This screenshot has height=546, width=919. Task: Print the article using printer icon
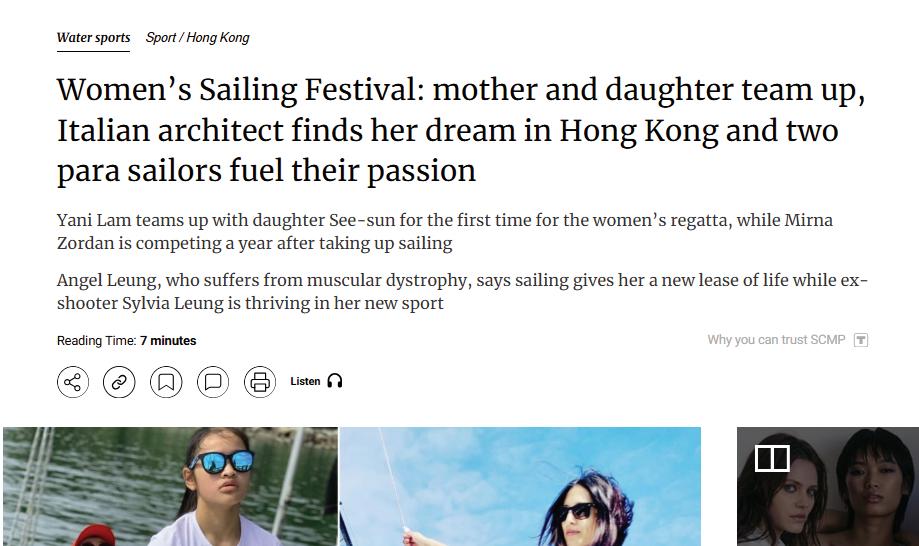[260, 382]
